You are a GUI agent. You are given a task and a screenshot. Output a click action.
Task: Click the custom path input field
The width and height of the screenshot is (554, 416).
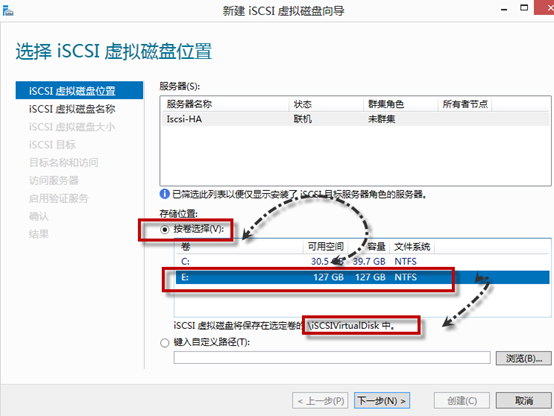point(332,358)
